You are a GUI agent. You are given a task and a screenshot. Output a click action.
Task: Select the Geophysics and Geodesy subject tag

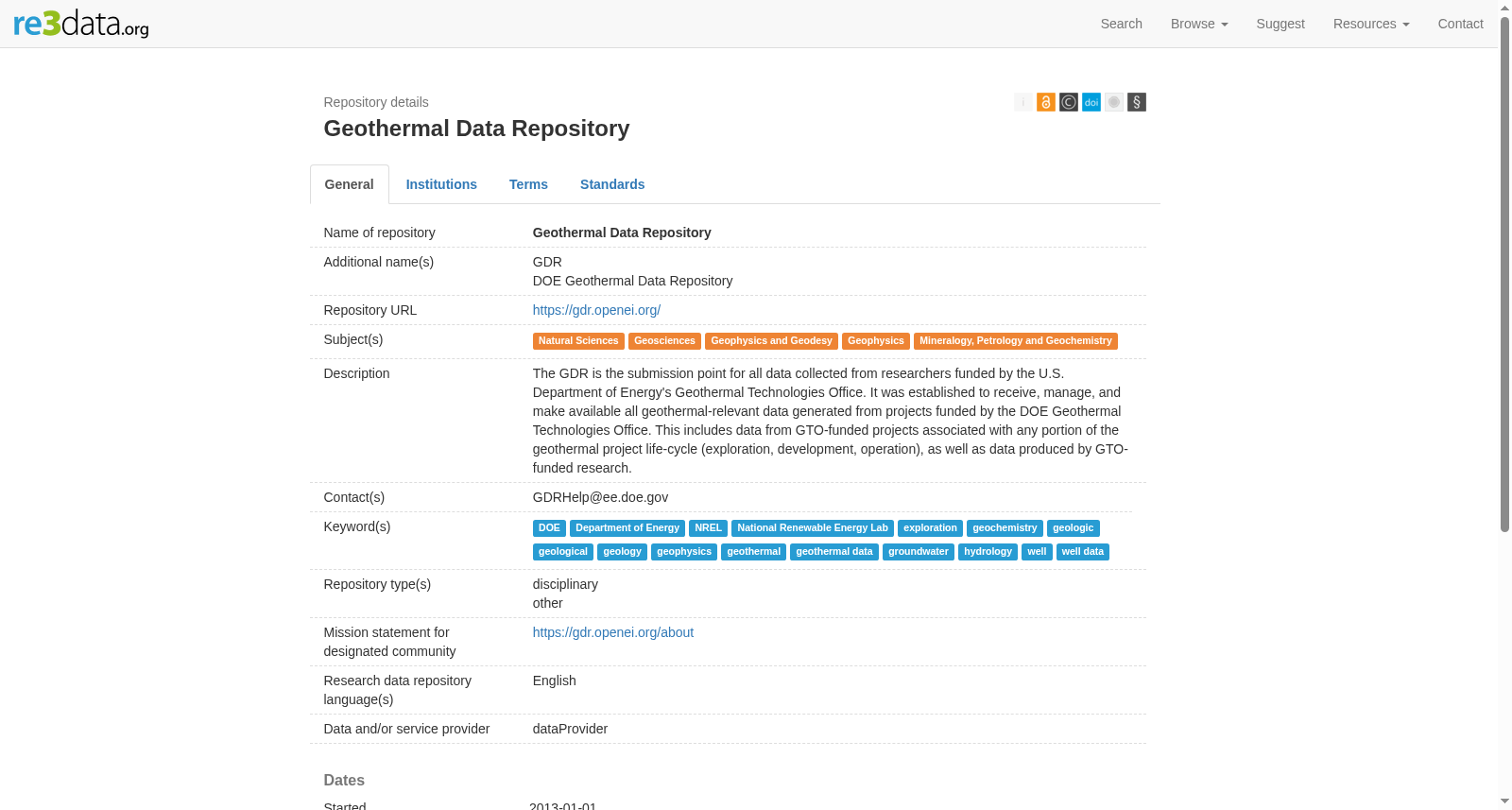tap(771, 341)
